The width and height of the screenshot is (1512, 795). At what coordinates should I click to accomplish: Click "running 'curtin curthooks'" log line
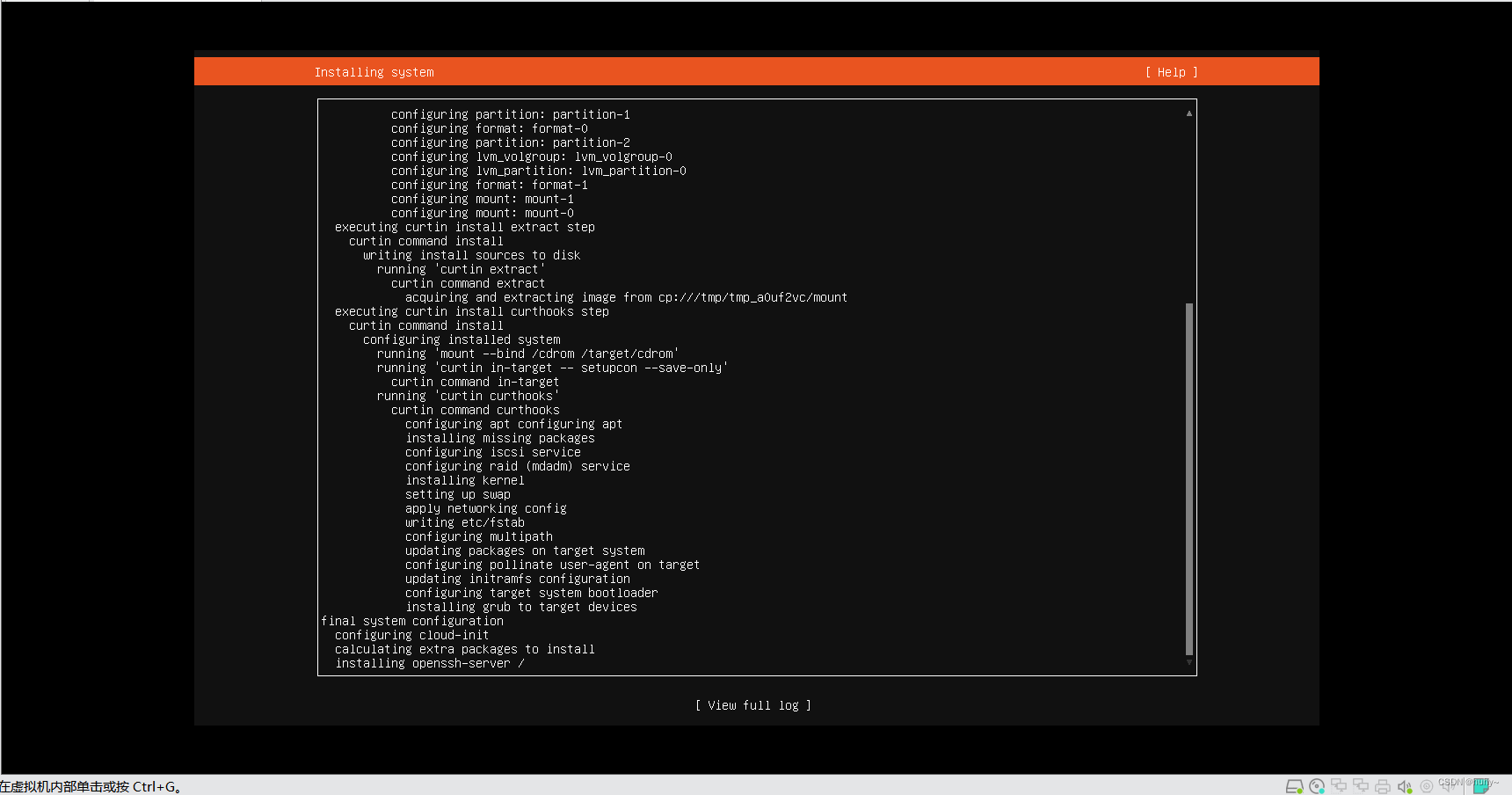coord(468,396)
